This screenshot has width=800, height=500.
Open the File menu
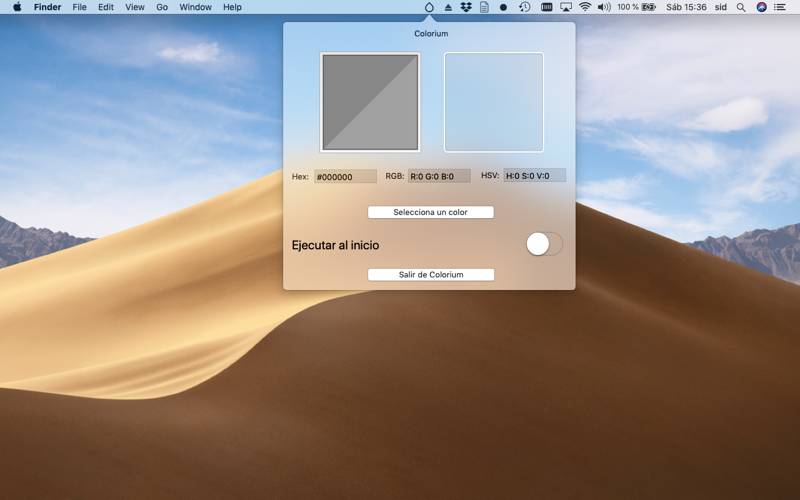pyautogui.click(x=79, y=7)
